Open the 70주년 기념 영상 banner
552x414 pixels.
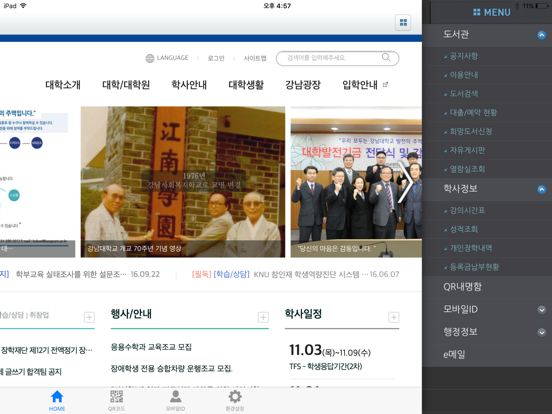pyautogui.click(x=183, y=182)
